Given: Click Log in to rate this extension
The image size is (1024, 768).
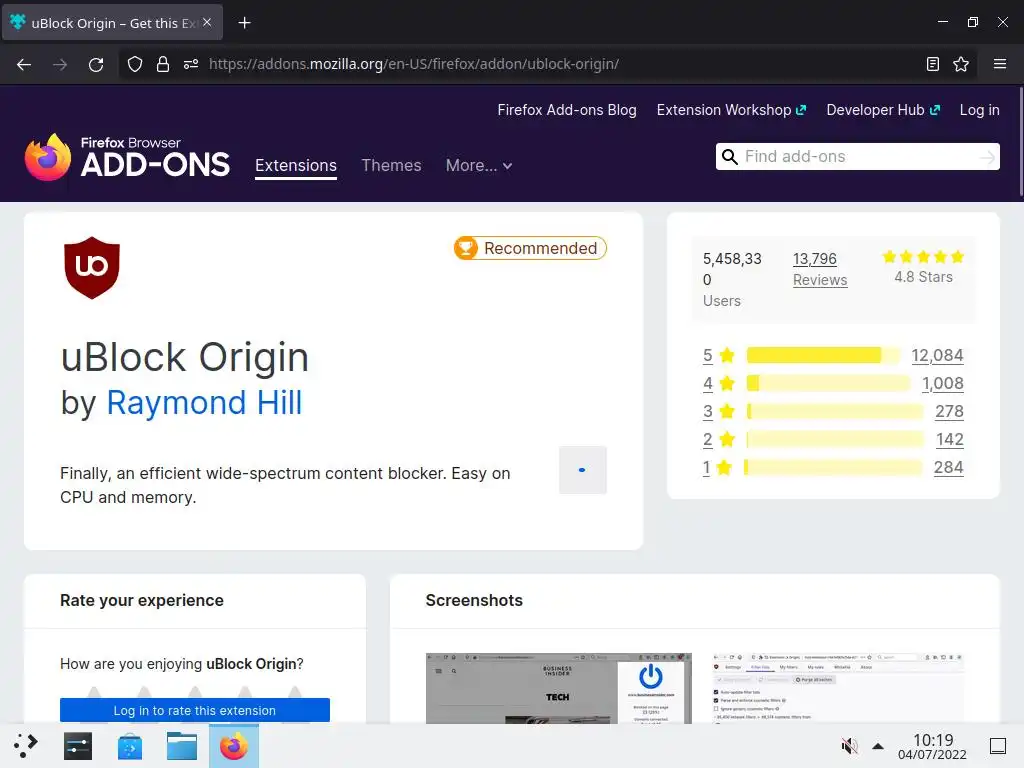Looking at the screenshot, I should (x=195, y=710).
